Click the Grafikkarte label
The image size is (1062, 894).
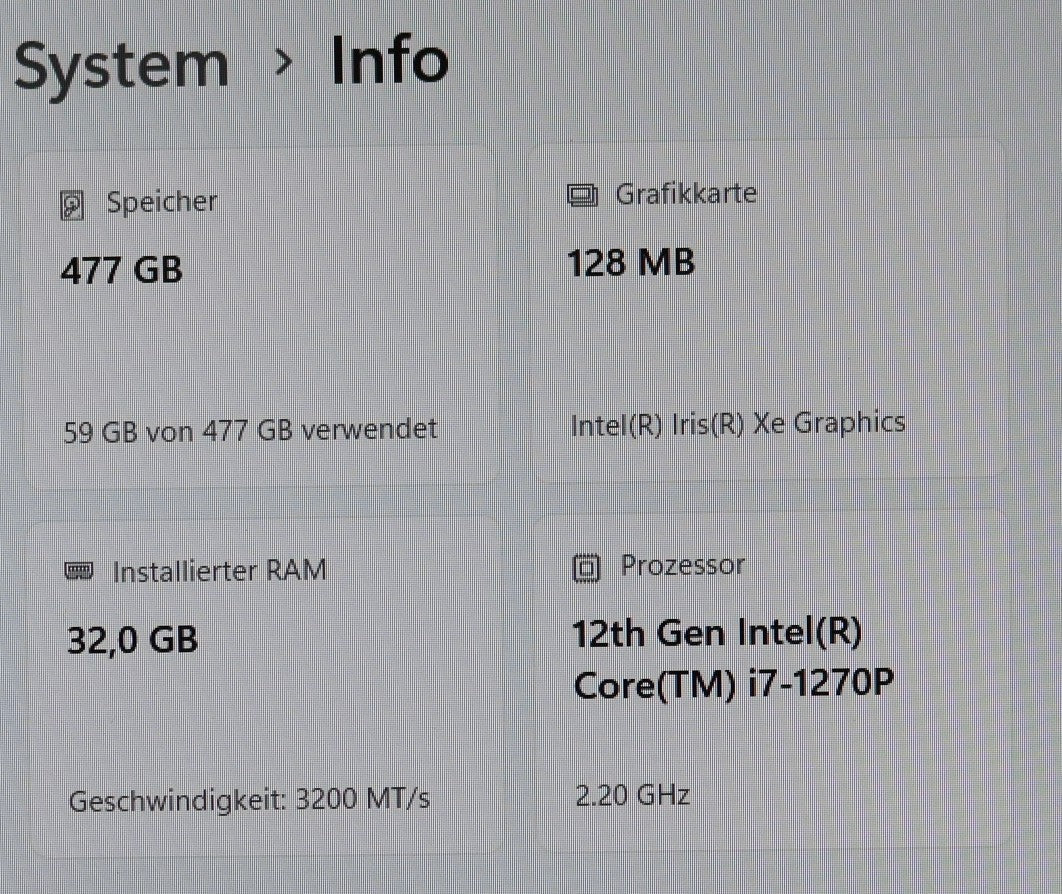(x=686, y=193)
